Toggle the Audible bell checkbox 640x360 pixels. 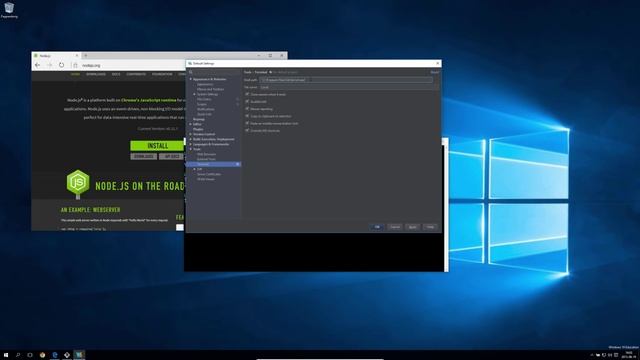pos(247,101)
